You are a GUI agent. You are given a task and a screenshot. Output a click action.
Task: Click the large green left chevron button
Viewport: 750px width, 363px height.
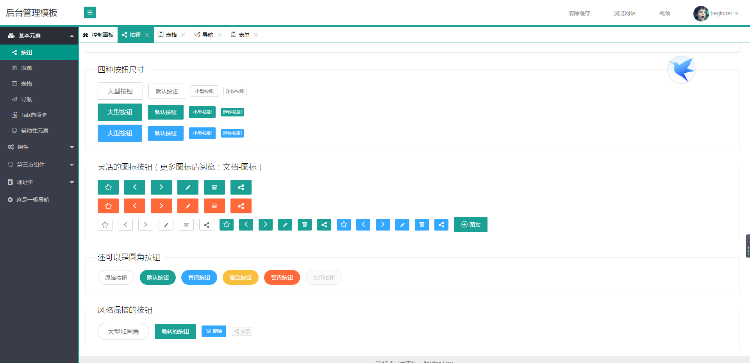tap(134, 187)
